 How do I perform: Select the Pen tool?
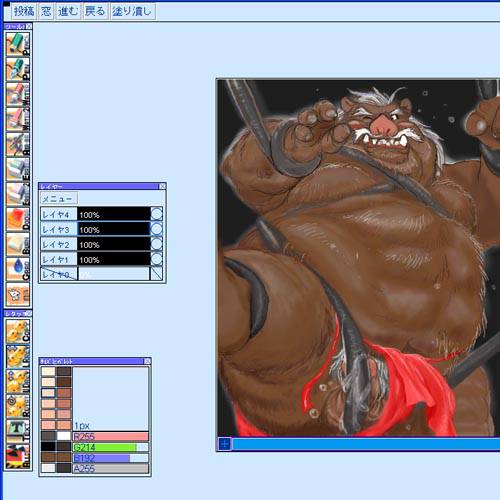[18, 69]
